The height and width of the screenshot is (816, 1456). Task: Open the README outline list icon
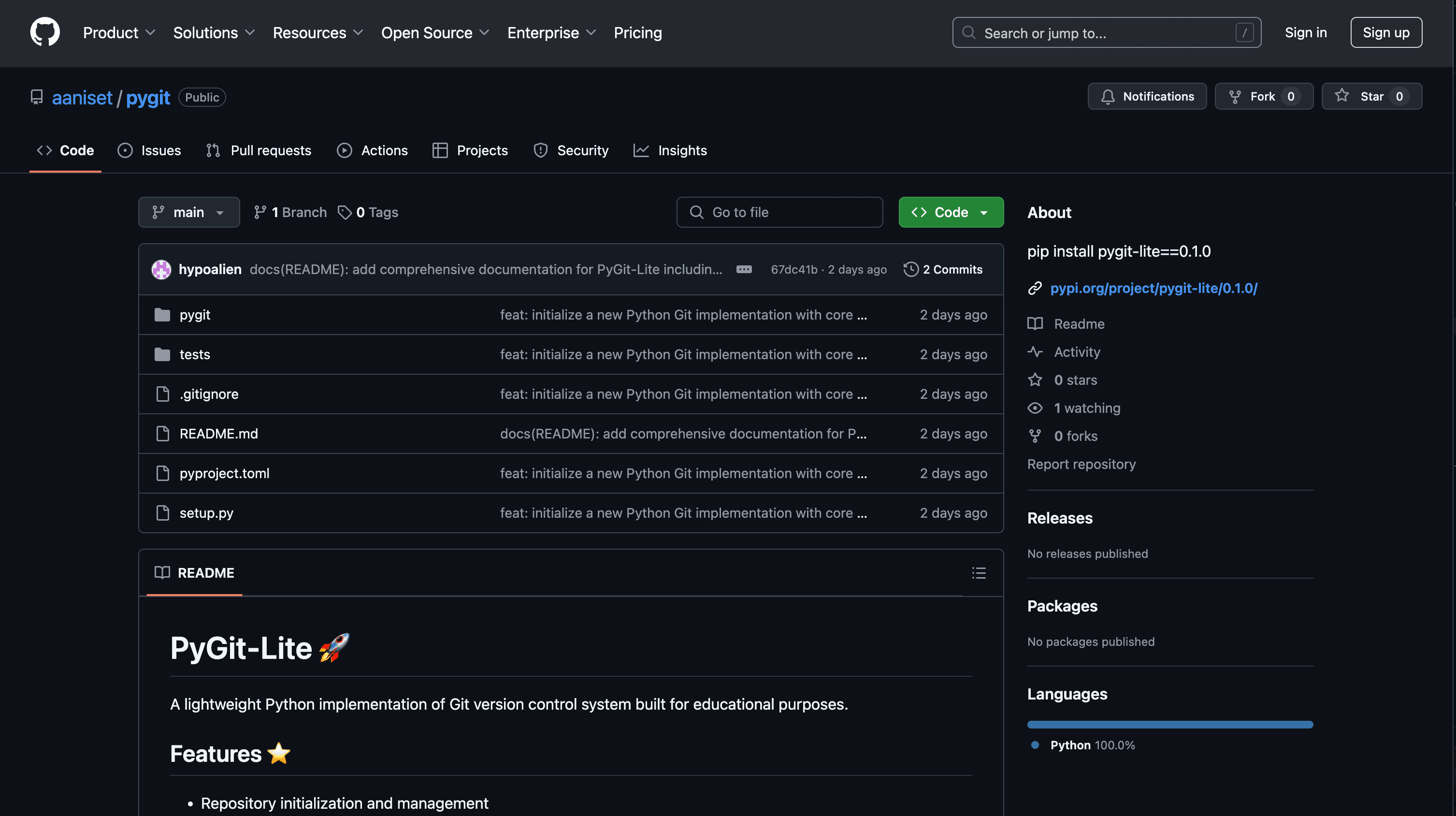[979, 573]
